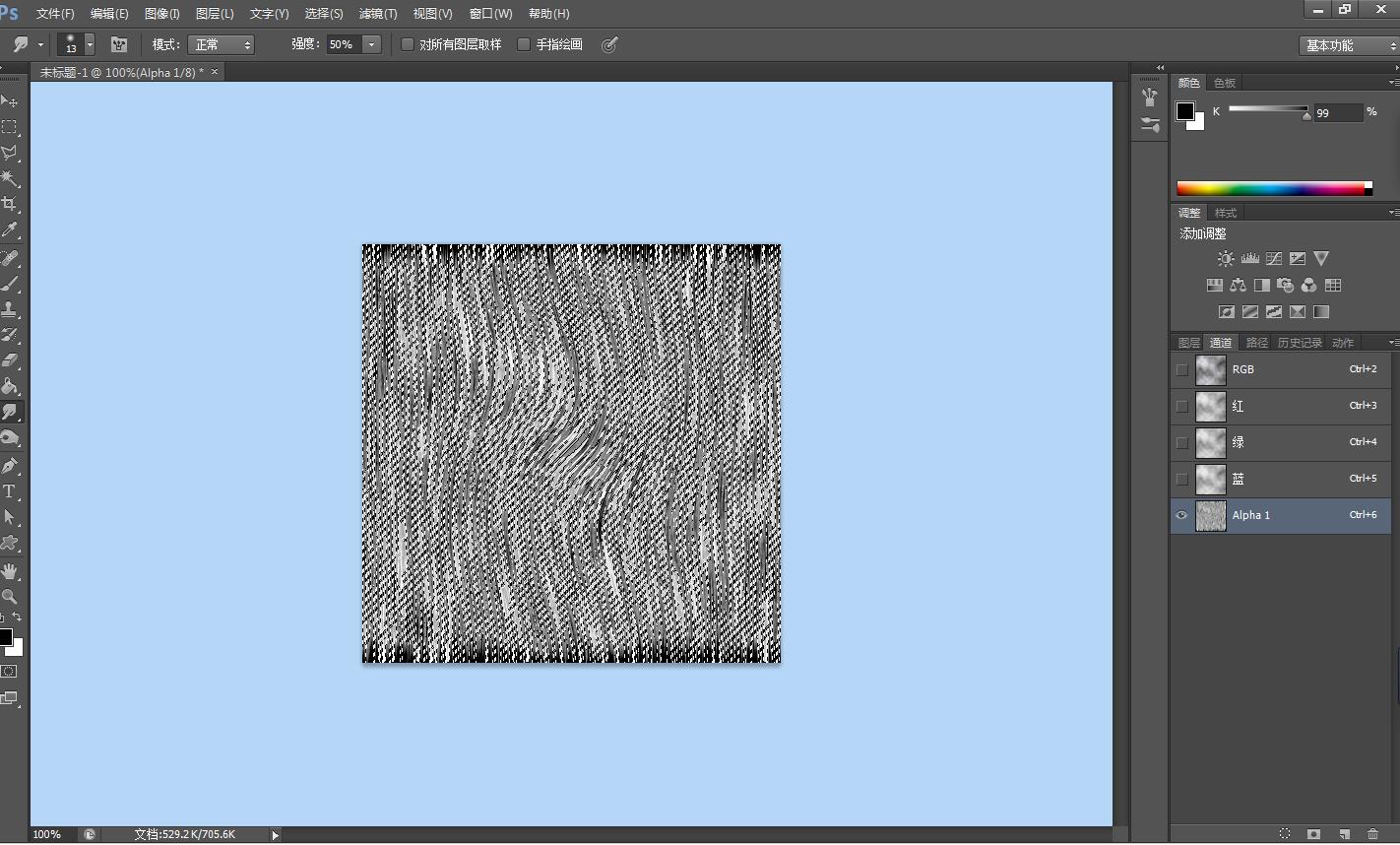Show the RGB channel visibility
1400x845 pixels.
click(1182, 370)
